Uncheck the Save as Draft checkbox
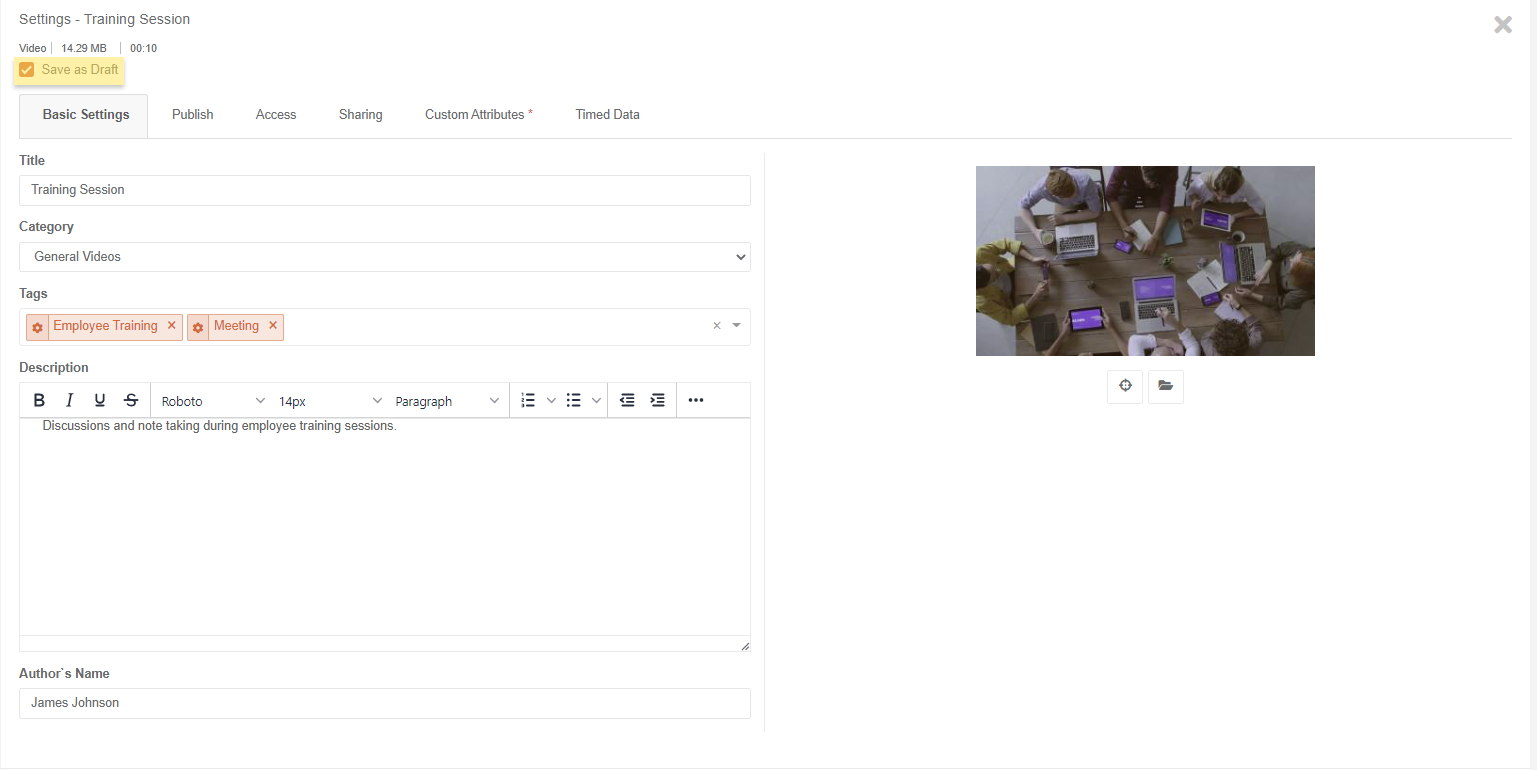This screenshot has height=770, width=1537. click(27, 70)
